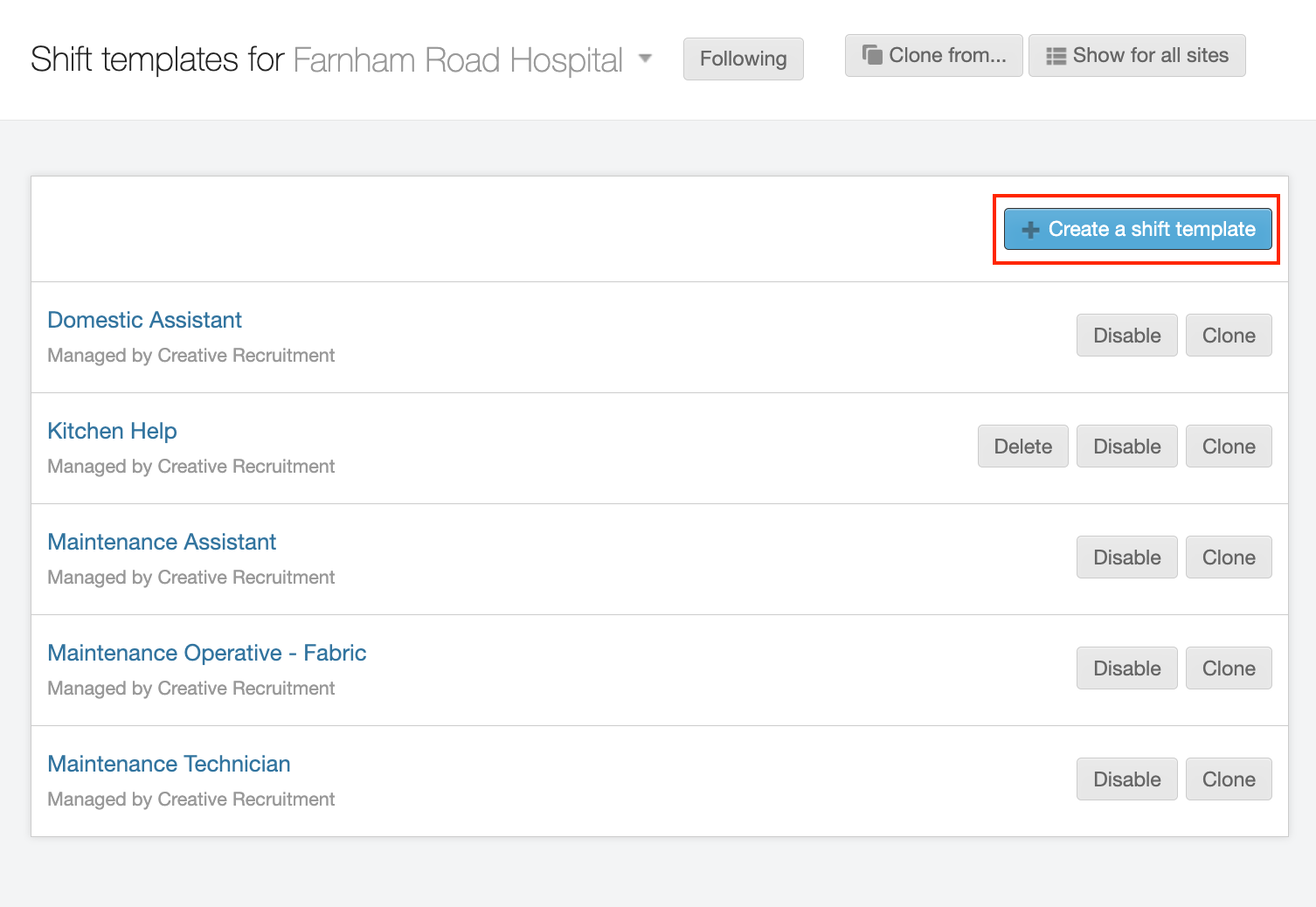Toggle the Following button
Image resolution: width=1316 pixels, height=907 pixels.
743,59
